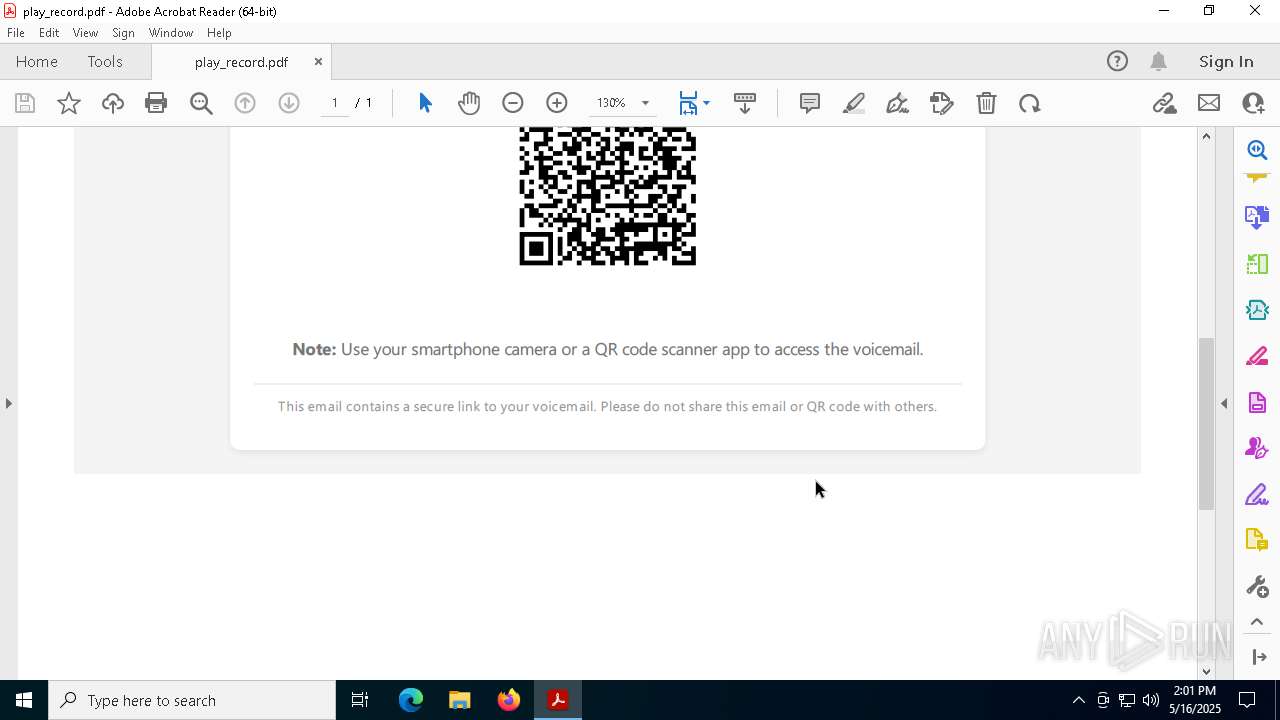Print the document using printer icon
Viewport: 1280px width, 720px height.
click(x=156, y=103)
